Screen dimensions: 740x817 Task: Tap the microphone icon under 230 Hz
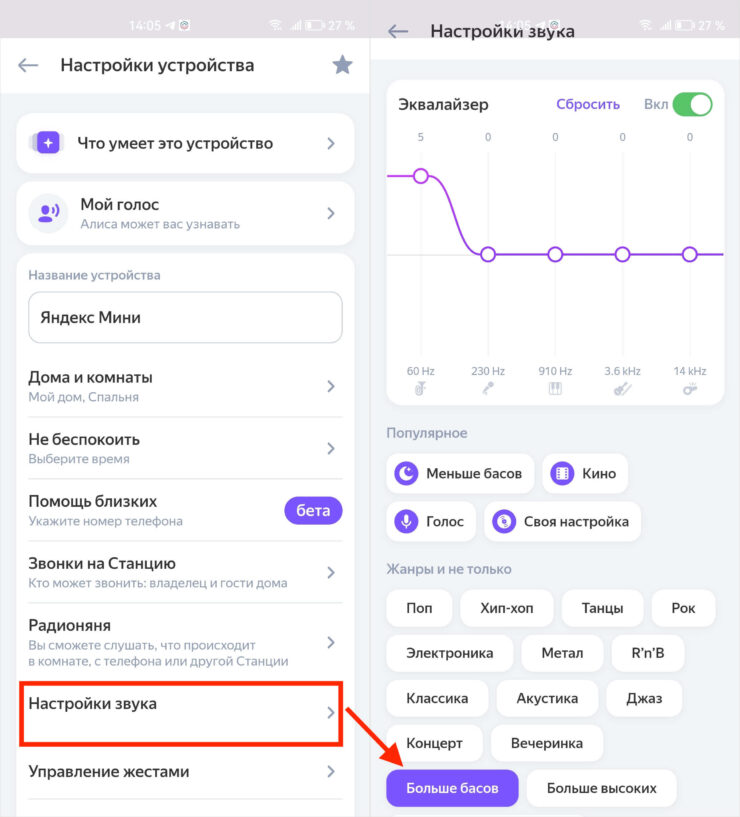(x=488, y=390)
